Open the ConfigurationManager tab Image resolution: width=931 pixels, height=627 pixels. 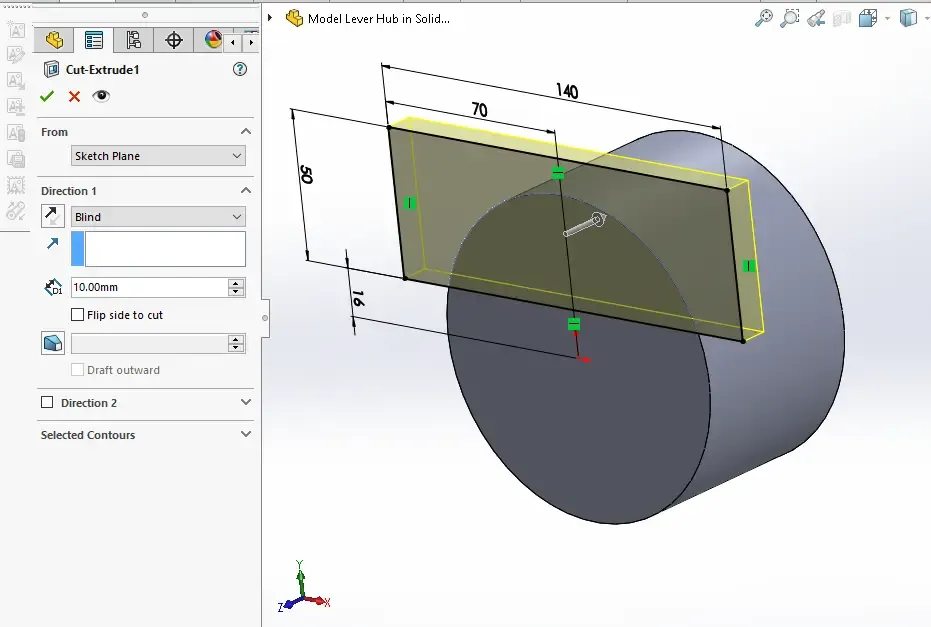tap(134, 40)
